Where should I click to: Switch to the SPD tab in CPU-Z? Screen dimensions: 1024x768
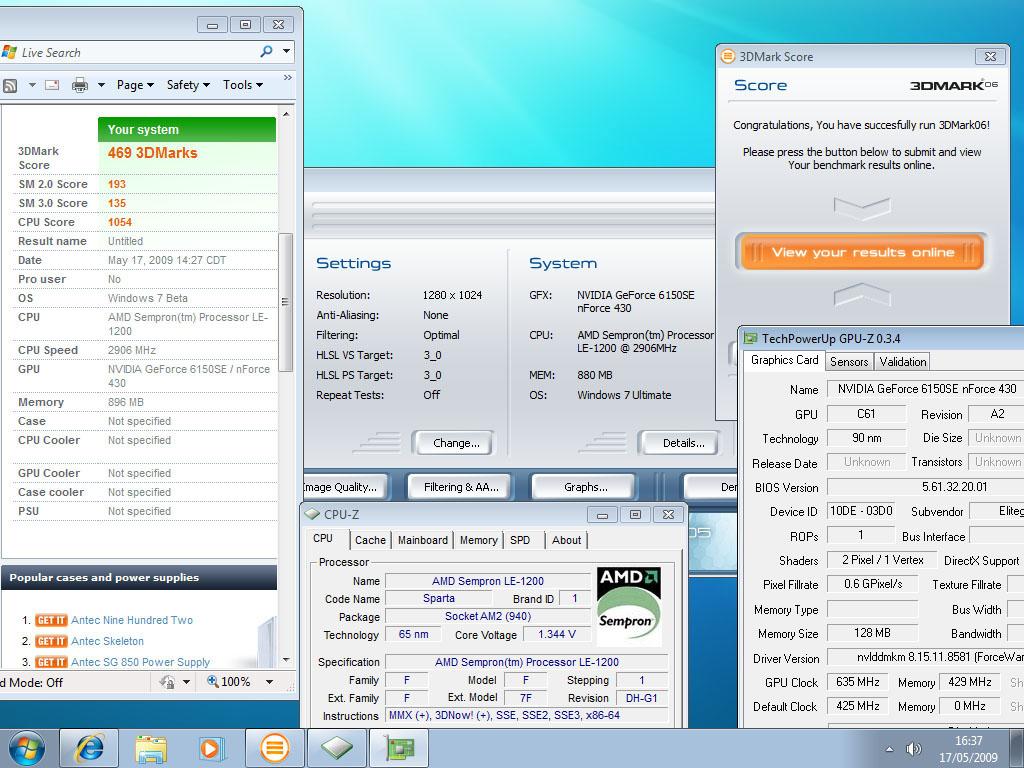click(520, 540)
